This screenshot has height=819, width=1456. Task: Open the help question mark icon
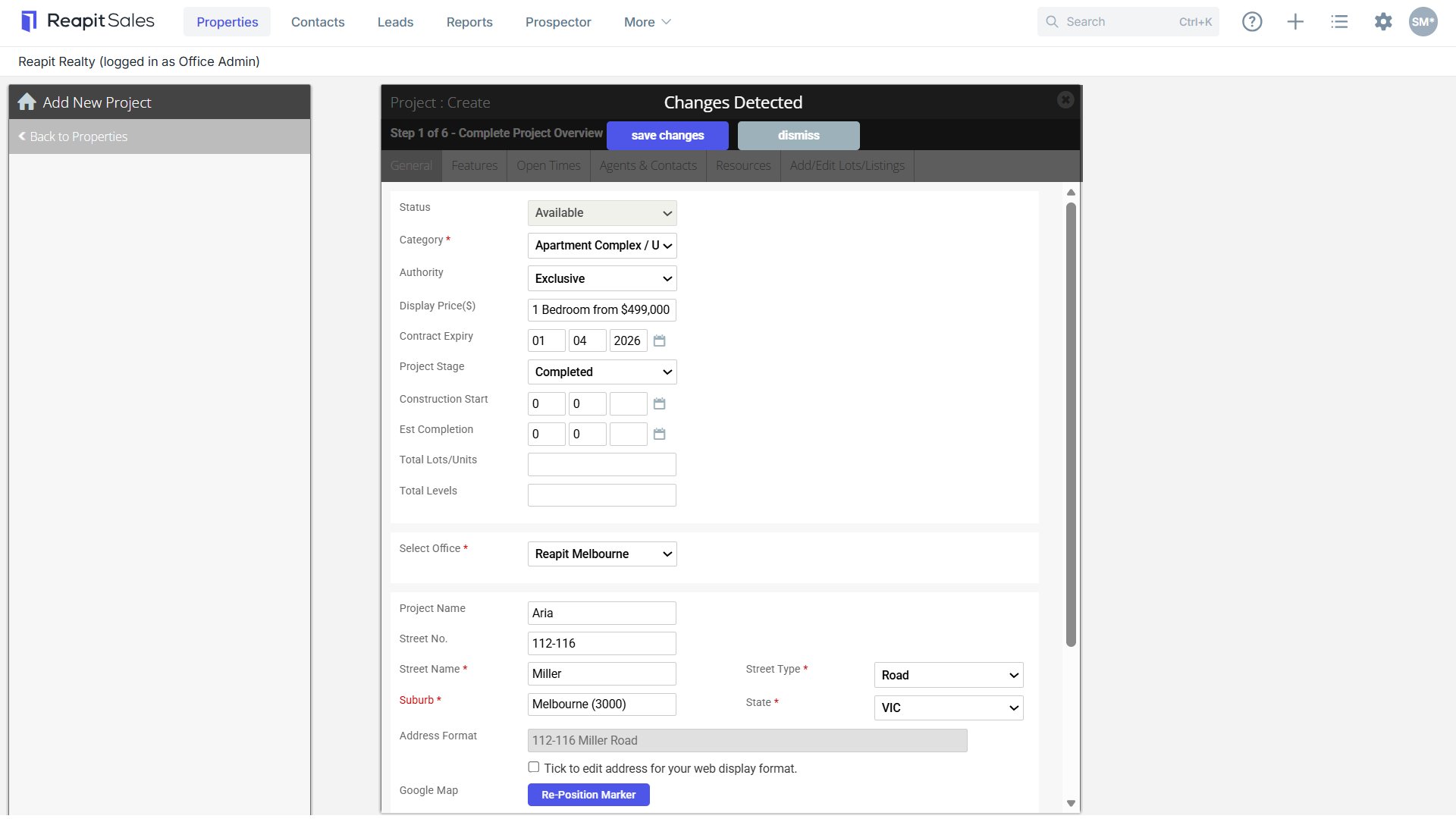pos(1252,22)
